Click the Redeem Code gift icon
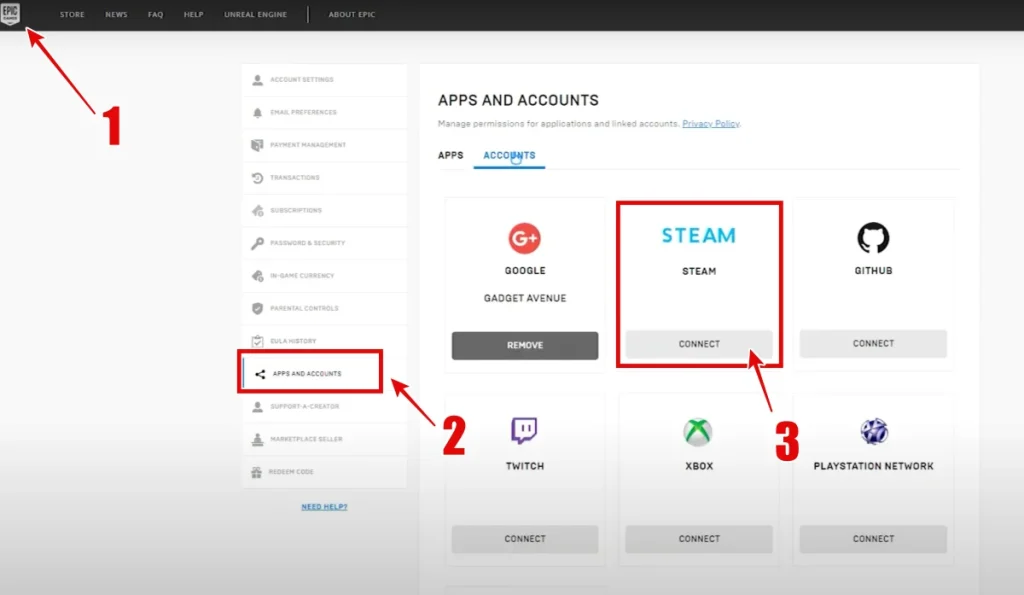 click(257, 472)
